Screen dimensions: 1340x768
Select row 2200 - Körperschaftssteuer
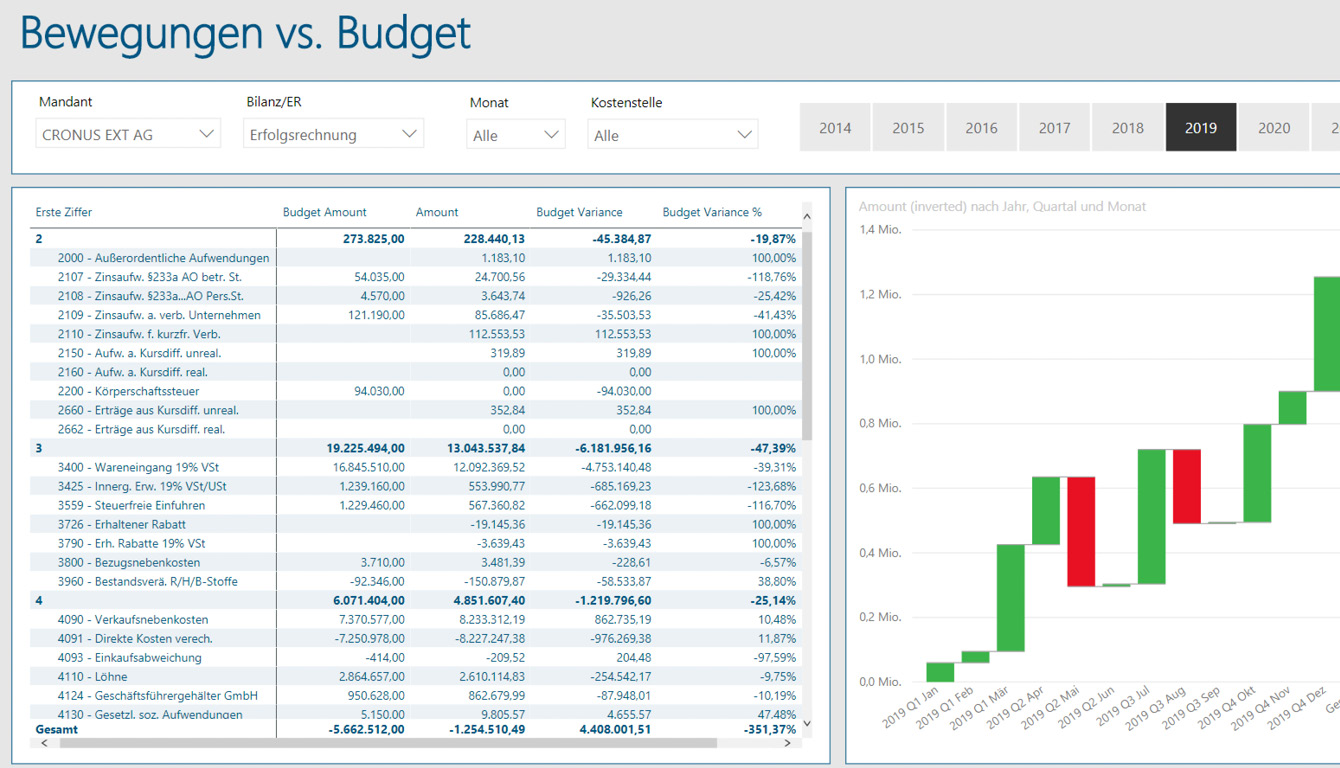pos(416,391)
